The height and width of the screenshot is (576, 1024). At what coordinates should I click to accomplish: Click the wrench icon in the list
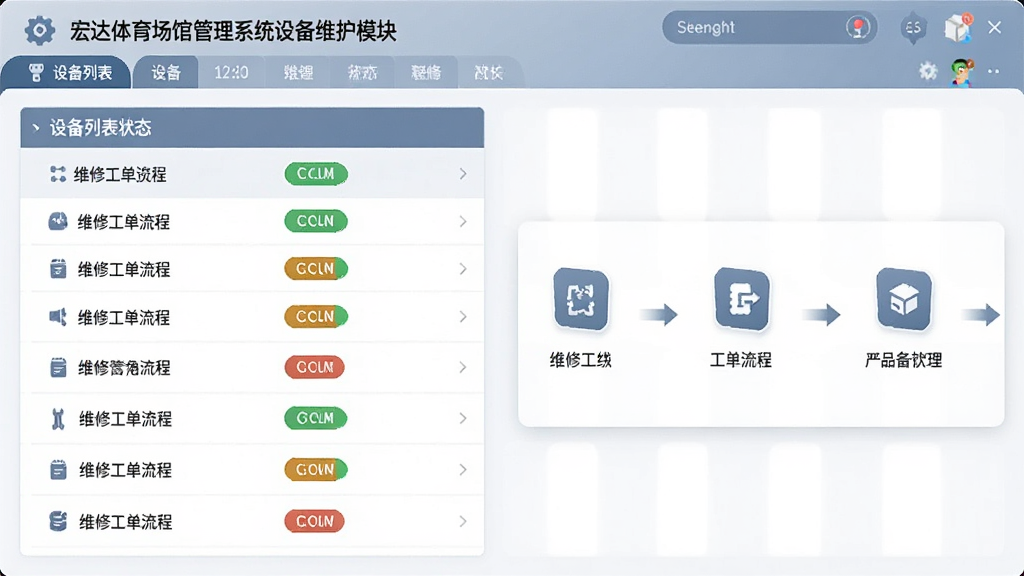58,419
